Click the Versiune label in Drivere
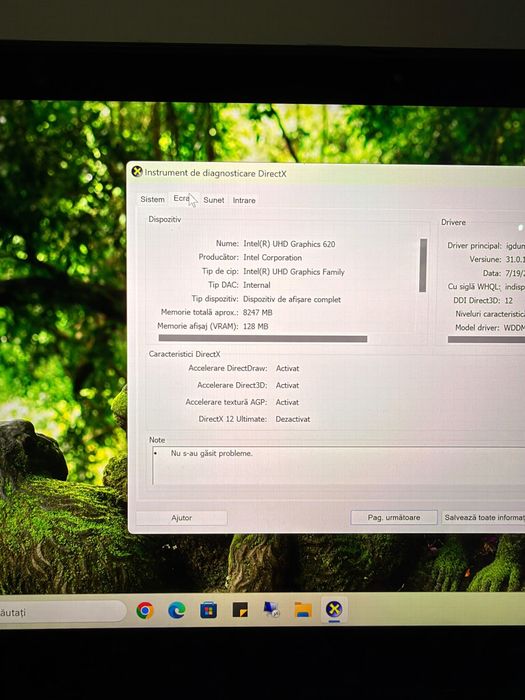Screen dimensions: 525x700 pos(485,259)
